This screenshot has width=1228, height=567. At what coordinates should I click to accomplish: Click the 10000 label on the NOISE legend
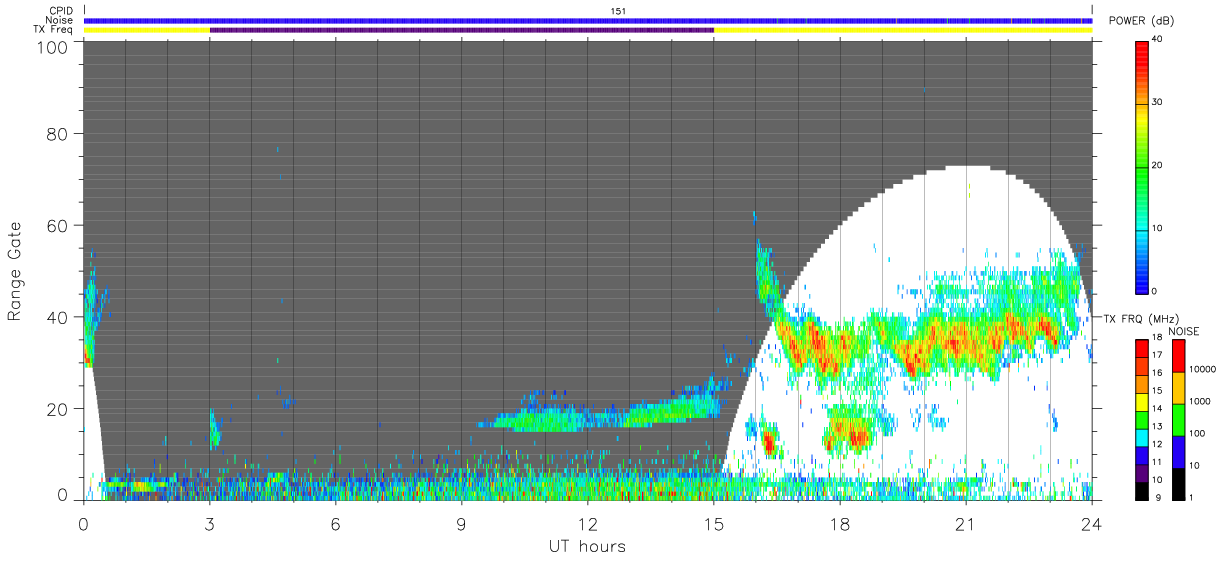click(x=1202, y=369)
